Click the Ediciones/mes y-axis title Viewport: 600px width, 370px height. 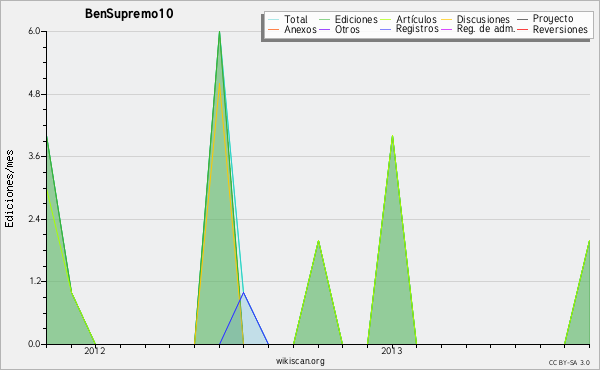coord(9,189)
